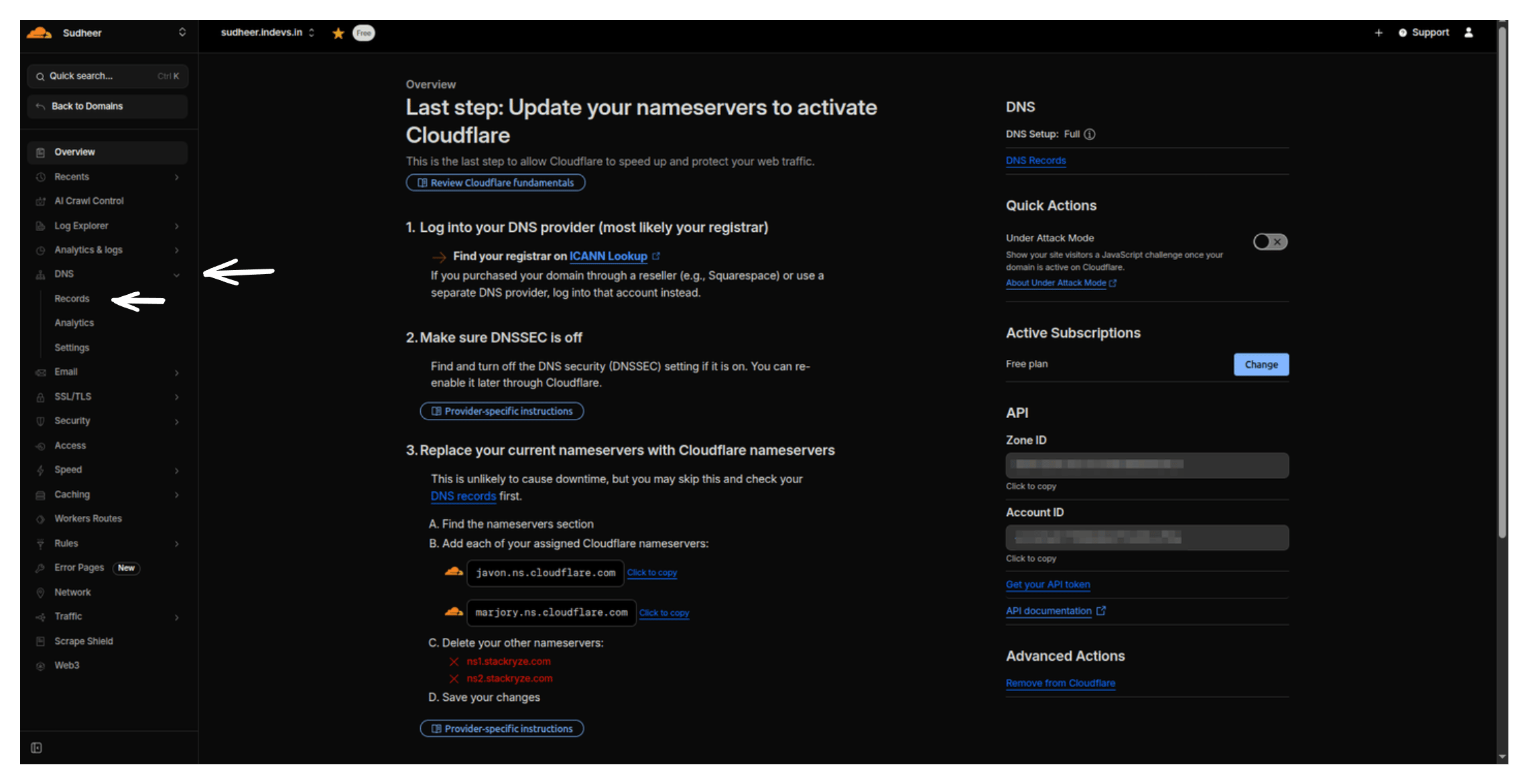Image resolution: width=1528 pixels, height=784 pixels.
Task: Click the Security shield icon
Action: point(40,421)
